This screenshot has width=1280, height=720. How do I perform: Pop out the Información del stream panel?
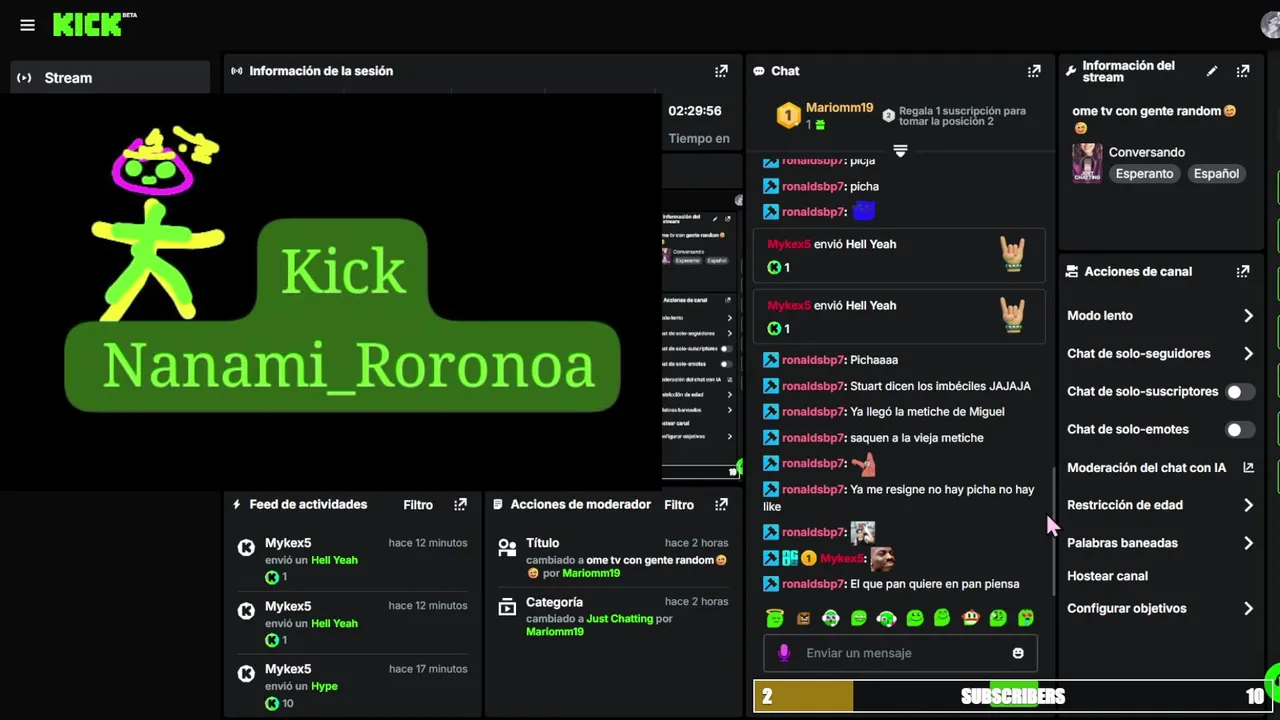click(x=1243, y=71)
